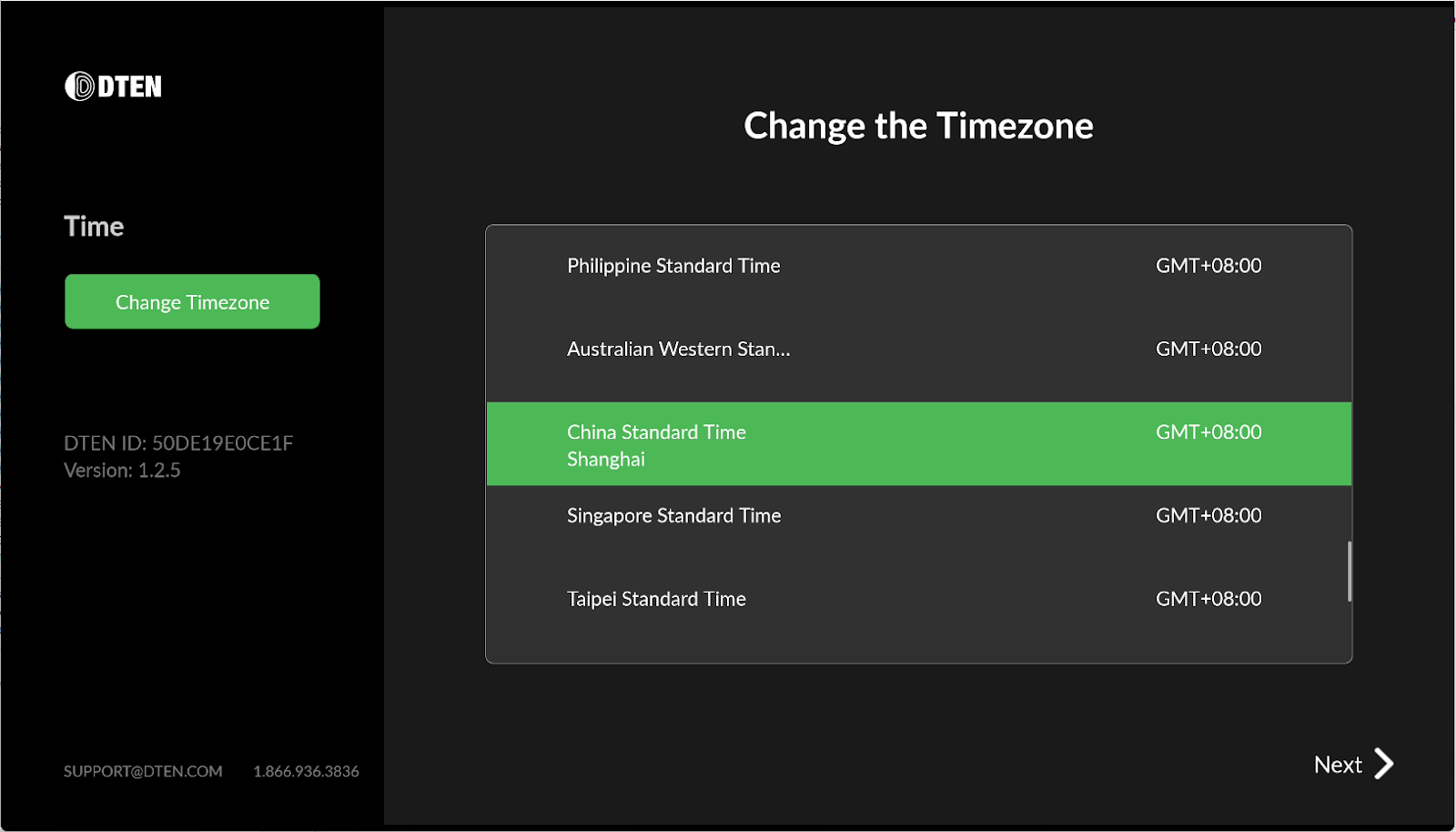Select Australian Western Standard timezone row
This screenshot has width=1456, height=832.
click(x=919, y=350)
